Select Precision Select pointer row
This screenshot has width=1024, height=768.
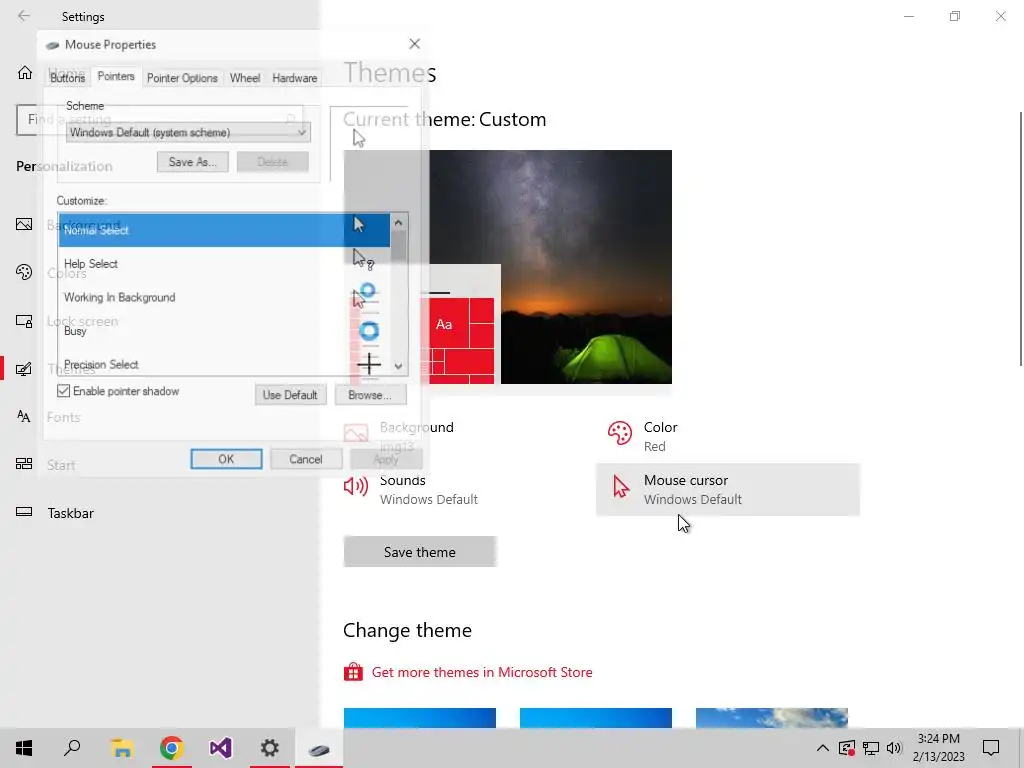(224, 363)
